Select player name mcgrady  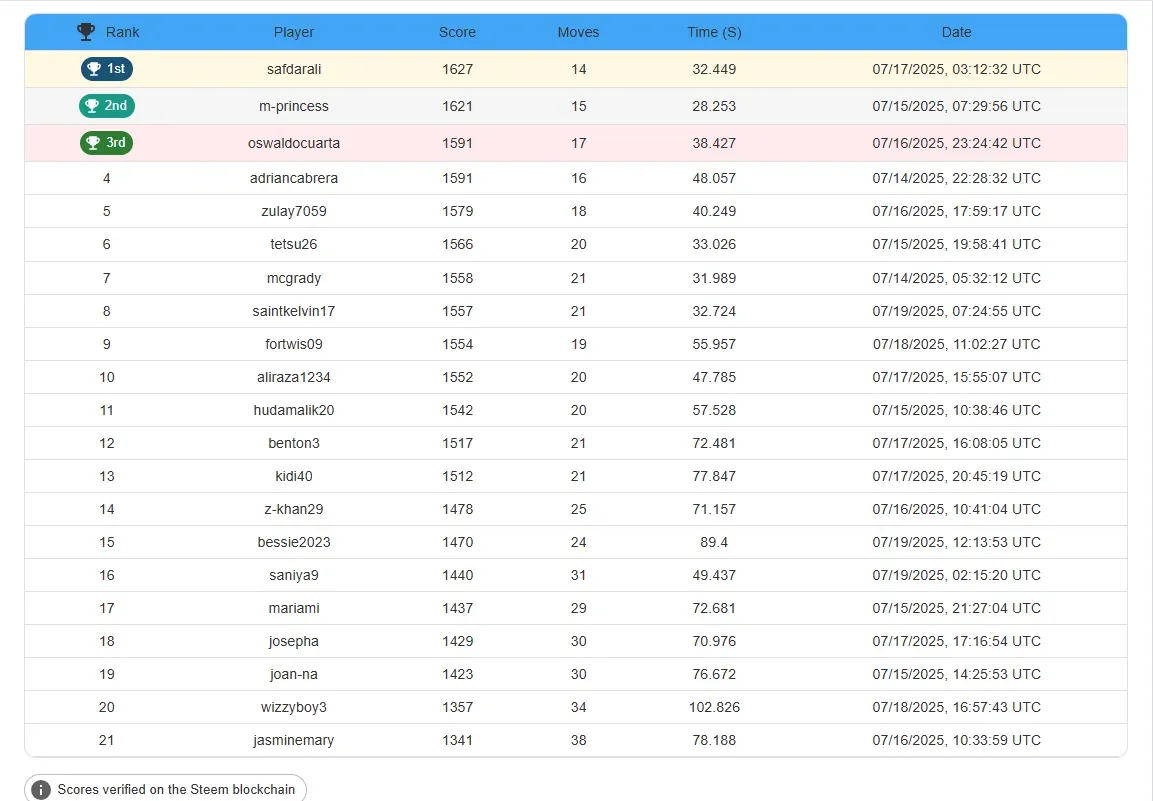tap(293, 278)
